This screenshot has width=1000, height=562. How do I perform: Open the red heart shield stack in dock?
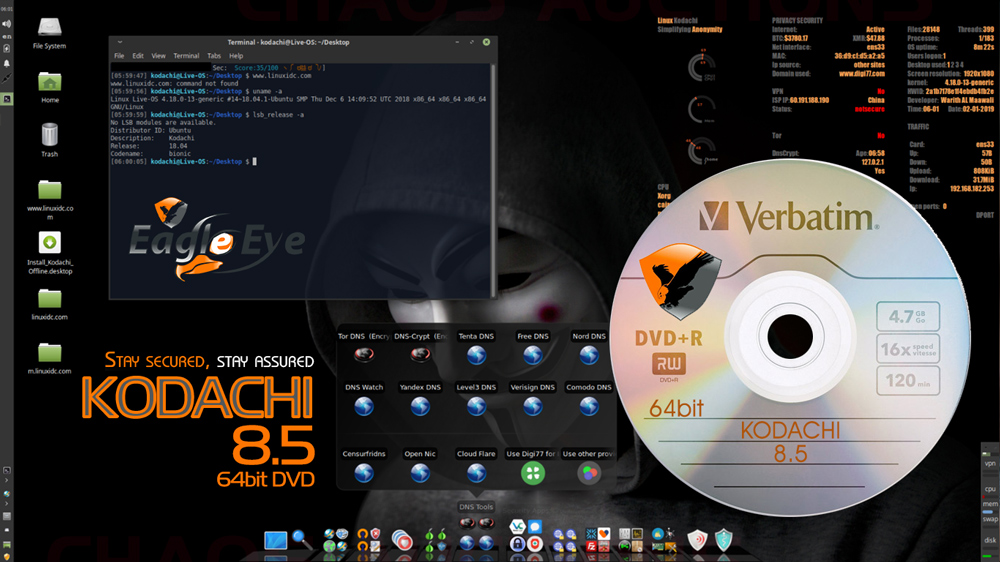pyautogui.click(x=402, y=540)
